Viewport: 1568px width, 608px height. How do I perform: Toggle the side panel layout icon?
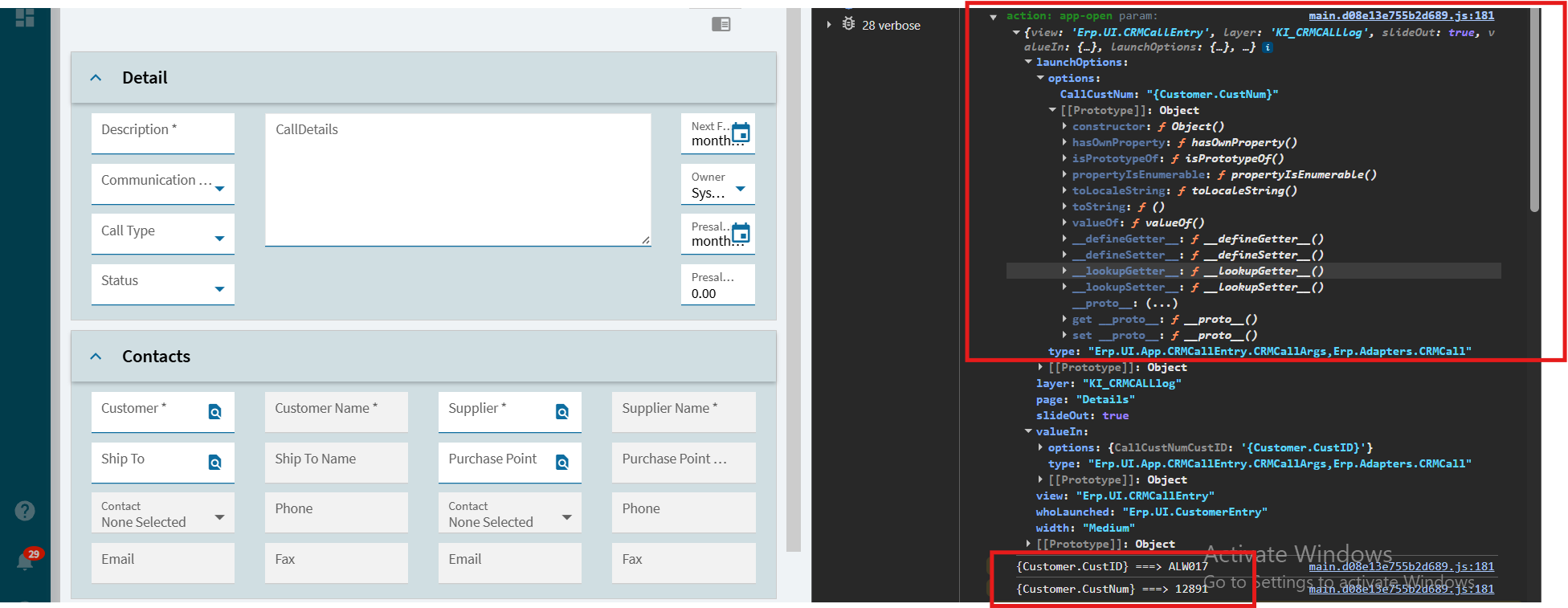click(x=721, y=25)
